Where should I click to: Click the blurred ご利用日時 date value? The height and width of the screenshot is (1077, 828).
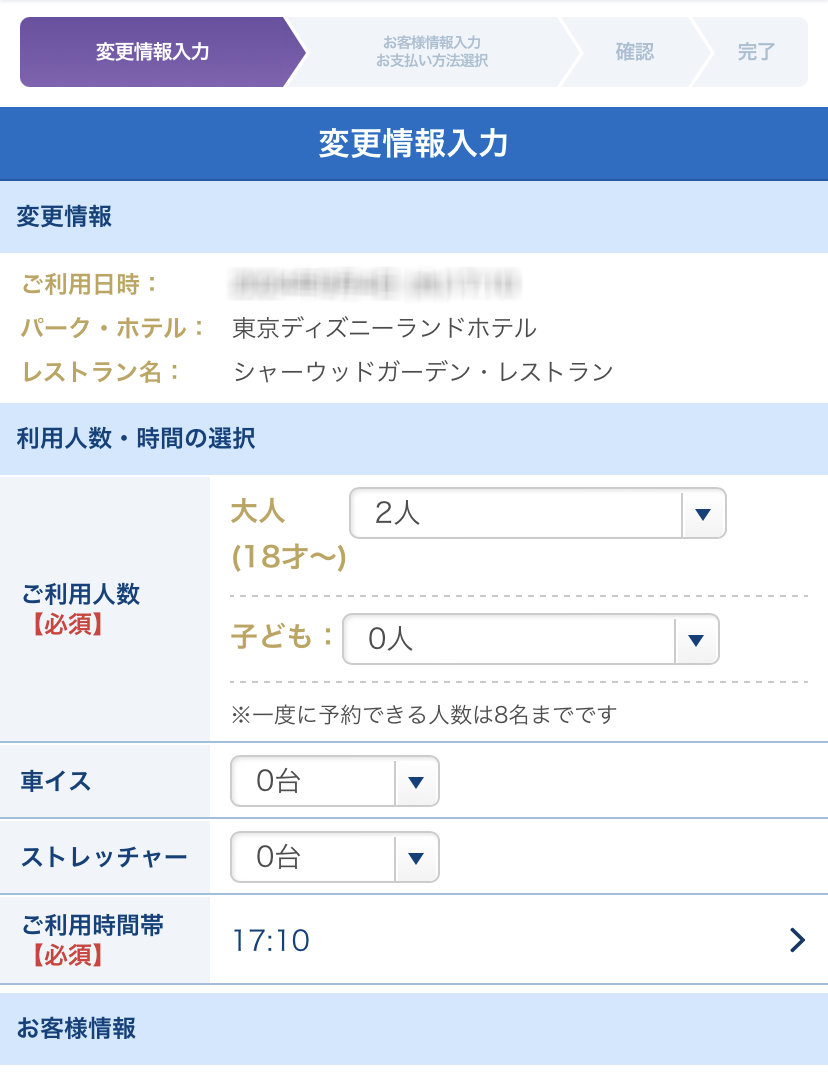coord(376,284)
